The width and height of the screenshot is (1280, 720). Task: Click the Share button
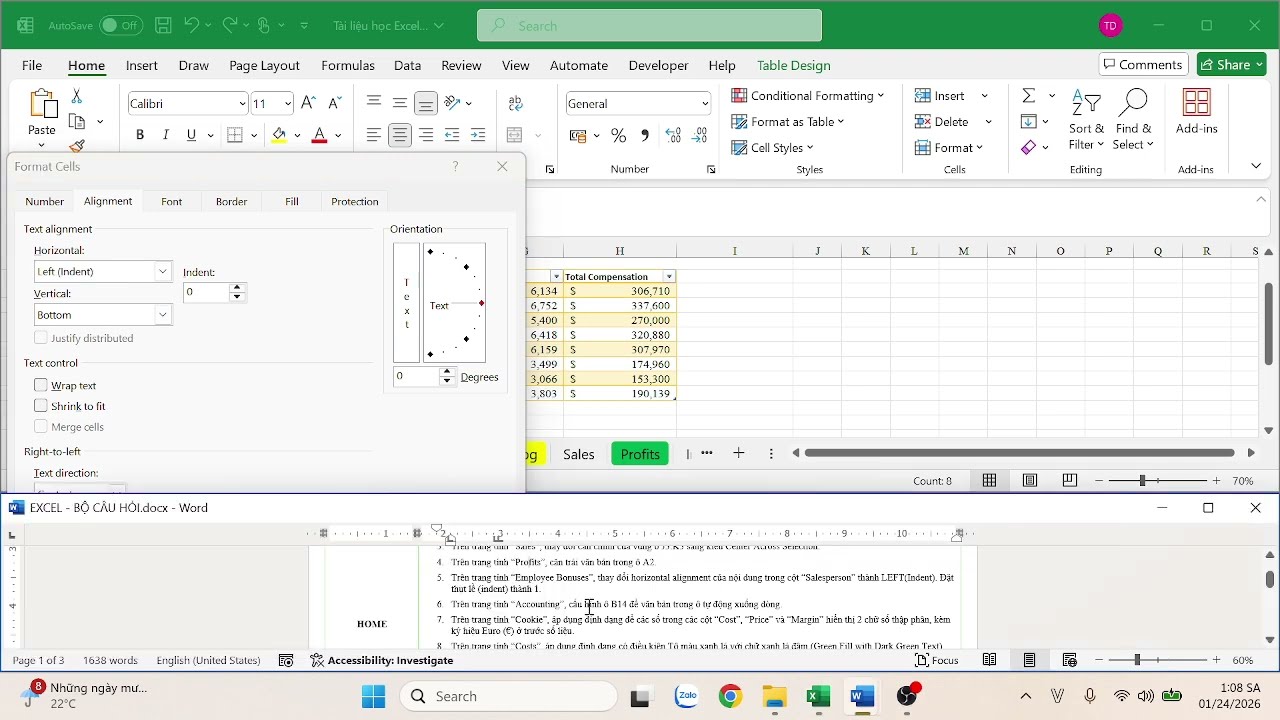1232,64
